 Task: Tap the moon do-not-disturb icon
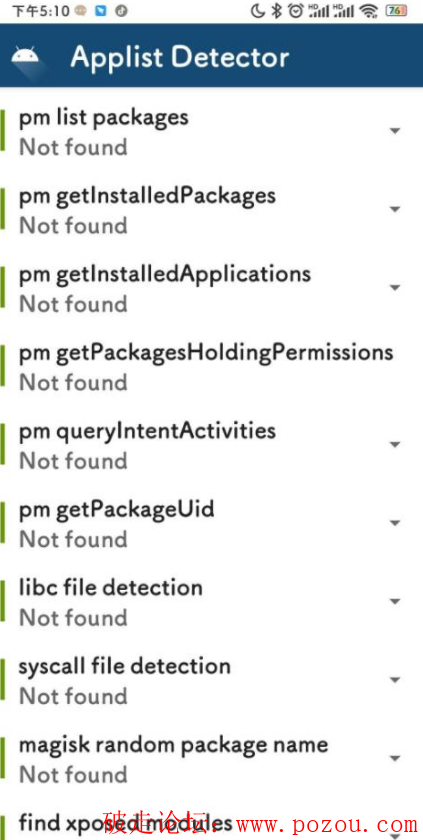click(x=258, y=11)
